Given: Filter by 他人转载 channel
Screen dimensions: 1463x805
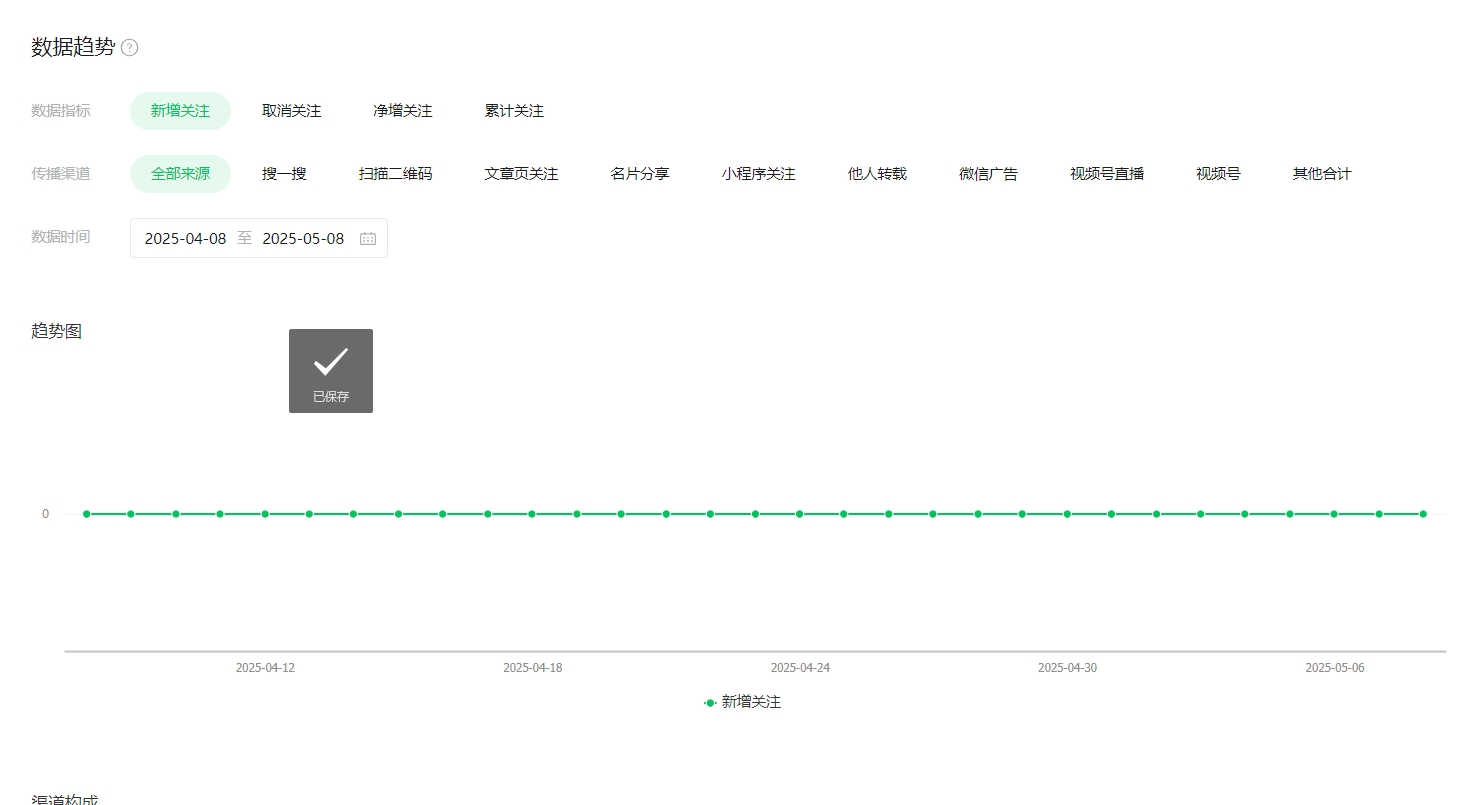Looking at the screenshot, I should pos(877,174).
